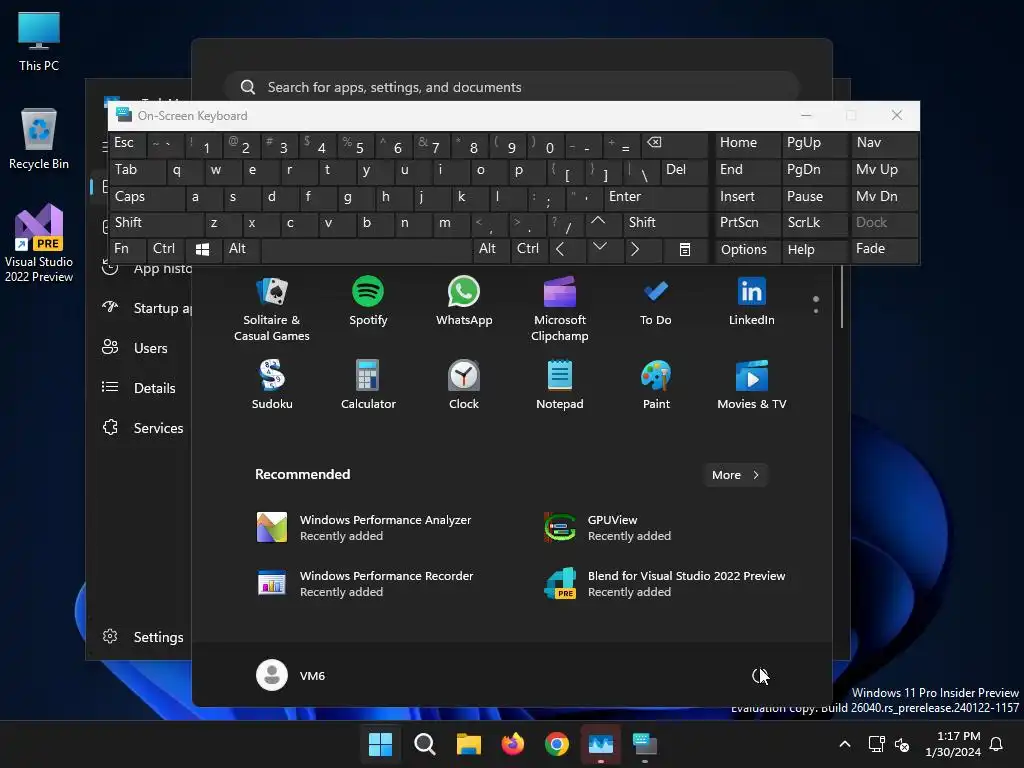Launch Spotify from pinned apps
Screen dimensions: 1024x768
368,301
